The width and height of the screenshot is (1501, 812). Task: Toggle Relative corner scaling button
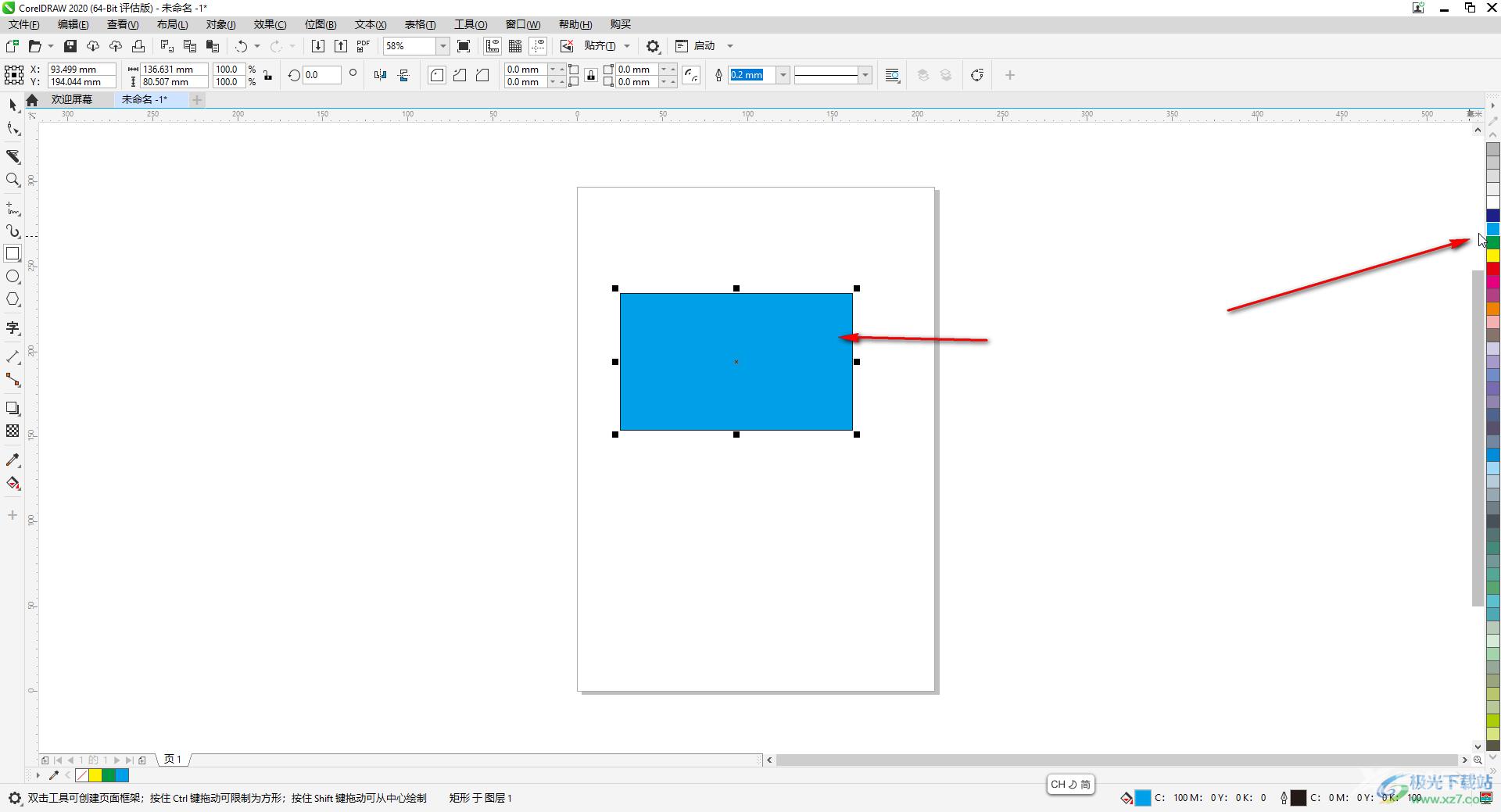coord(691,75)
